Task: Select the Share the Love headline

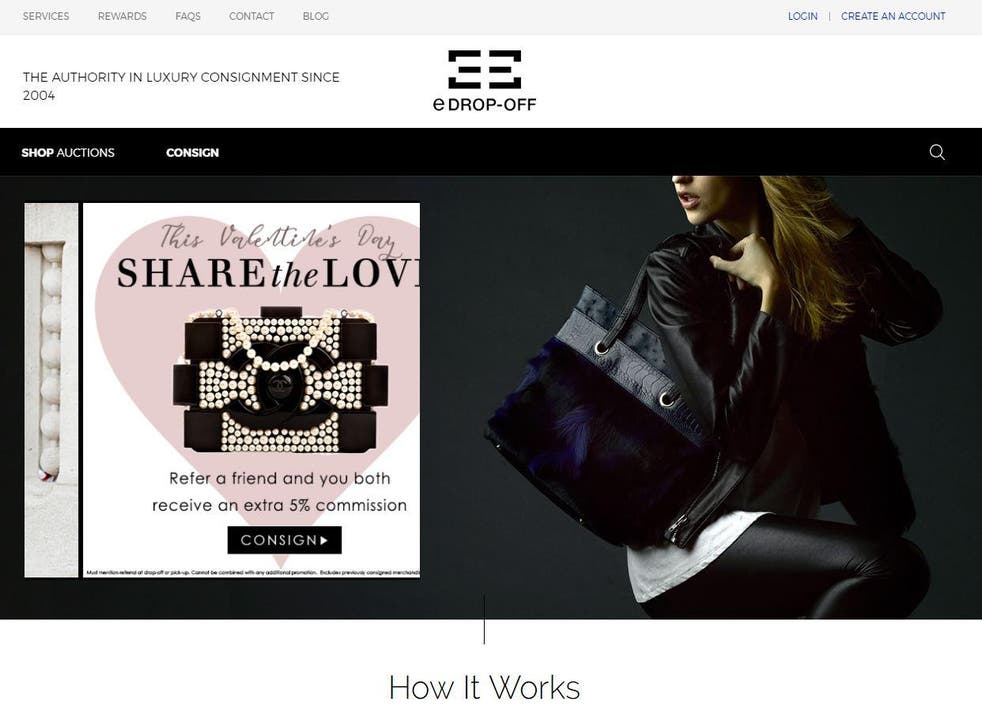Action: (268, 274)
